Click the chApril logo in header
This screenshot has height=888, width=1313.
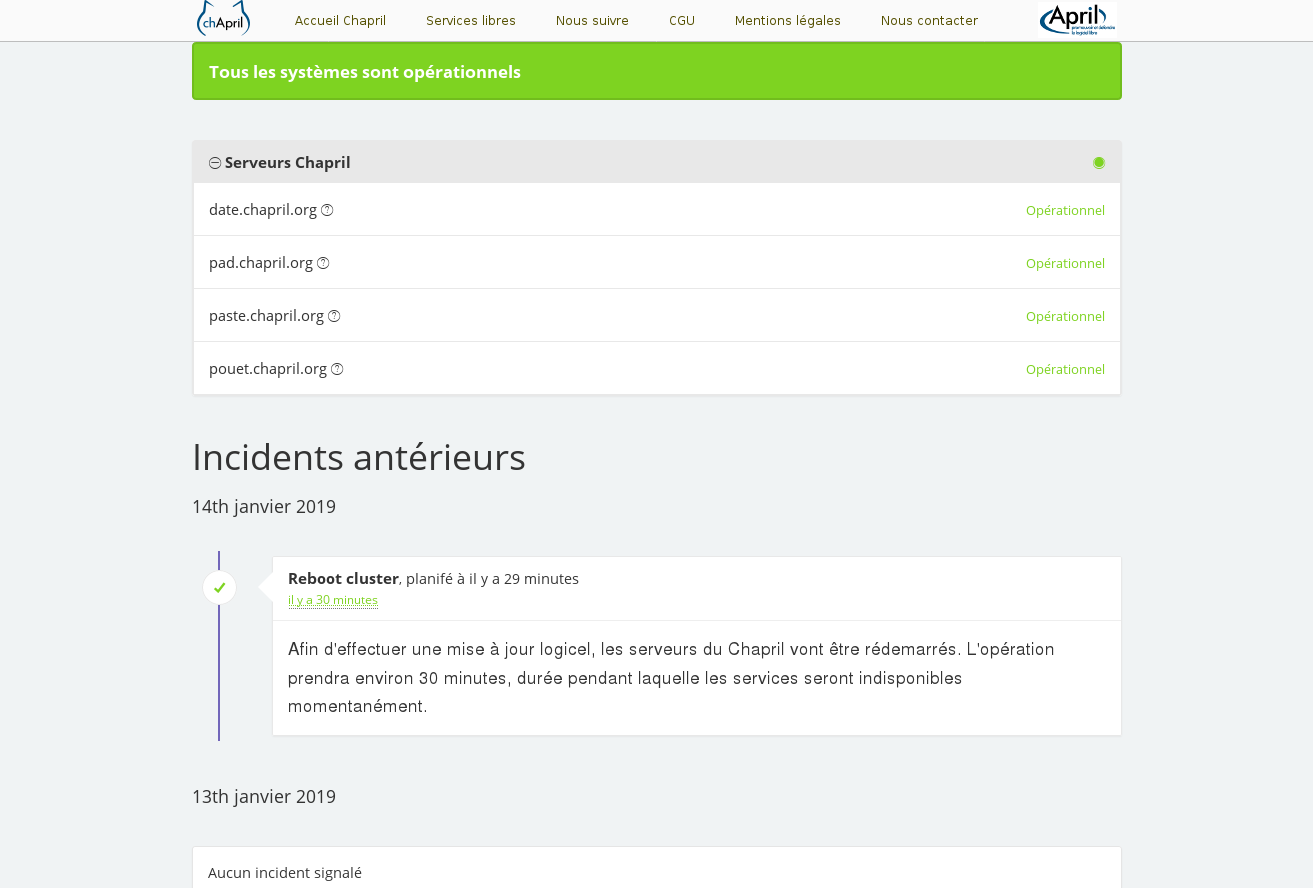(x=223, y=18)
